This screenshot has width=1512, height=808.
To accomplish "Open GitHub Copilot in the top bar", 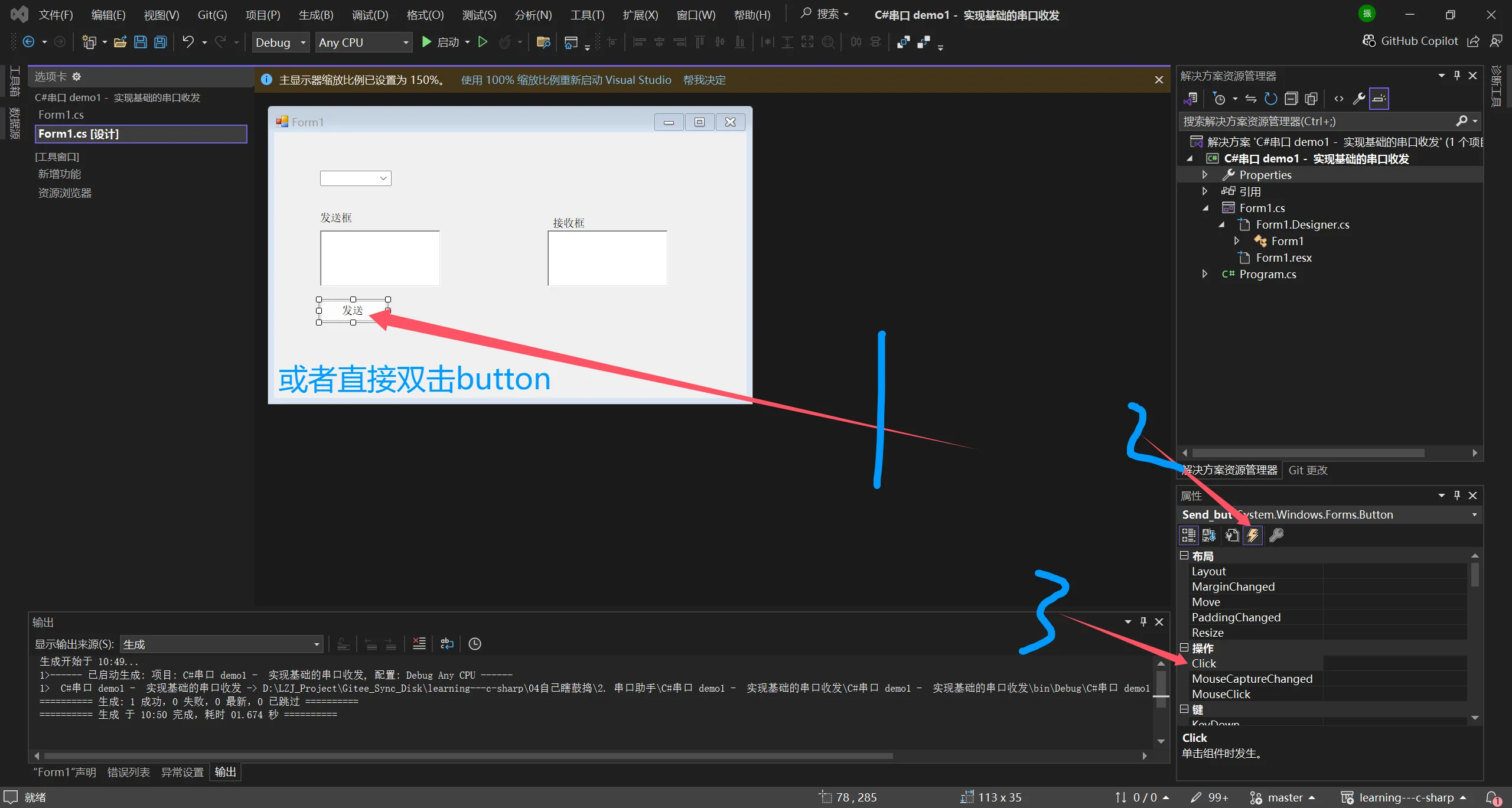I will coord(1410,41).
